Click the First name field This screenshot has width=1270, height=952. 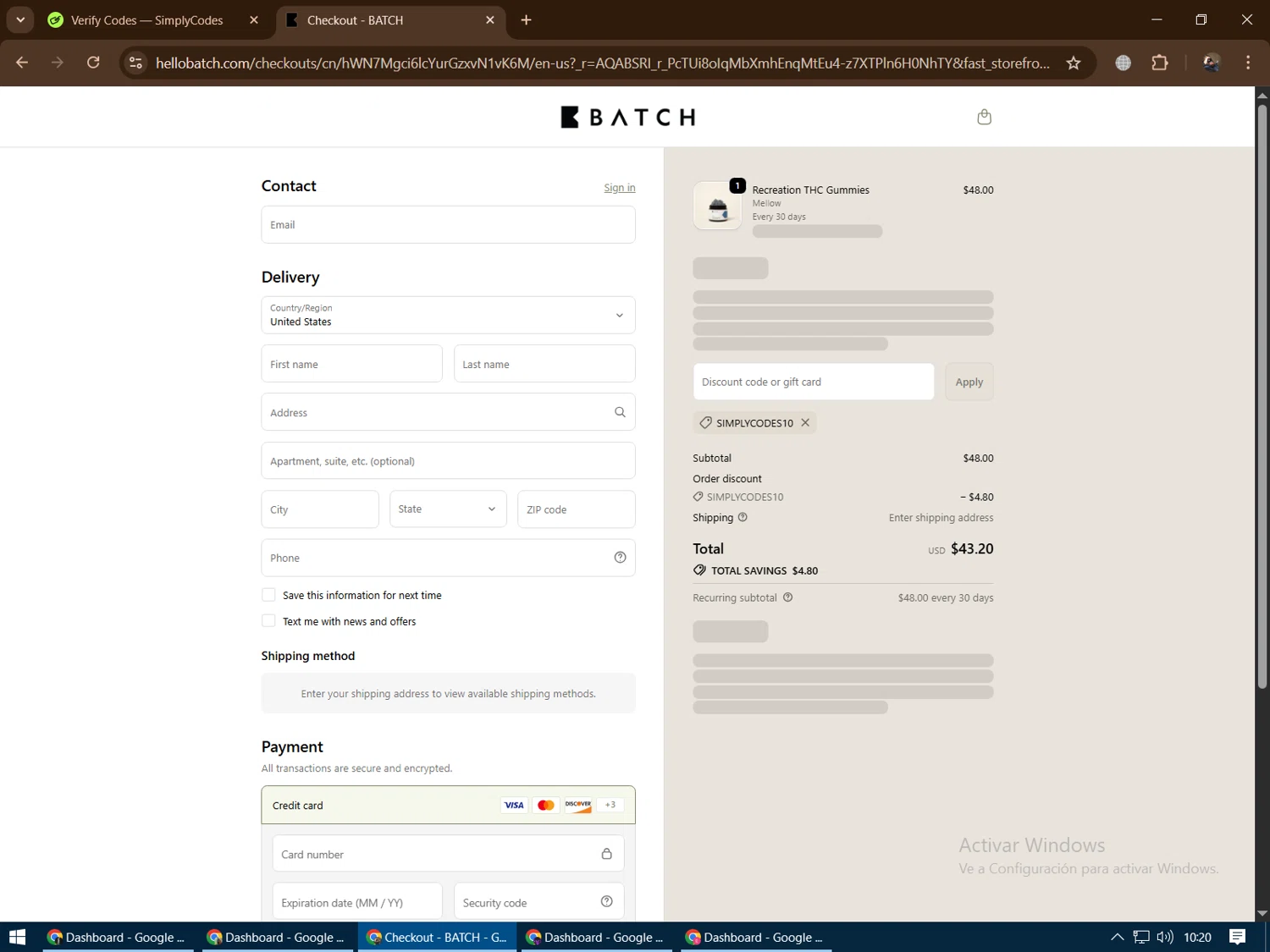(x=351, y=364)
